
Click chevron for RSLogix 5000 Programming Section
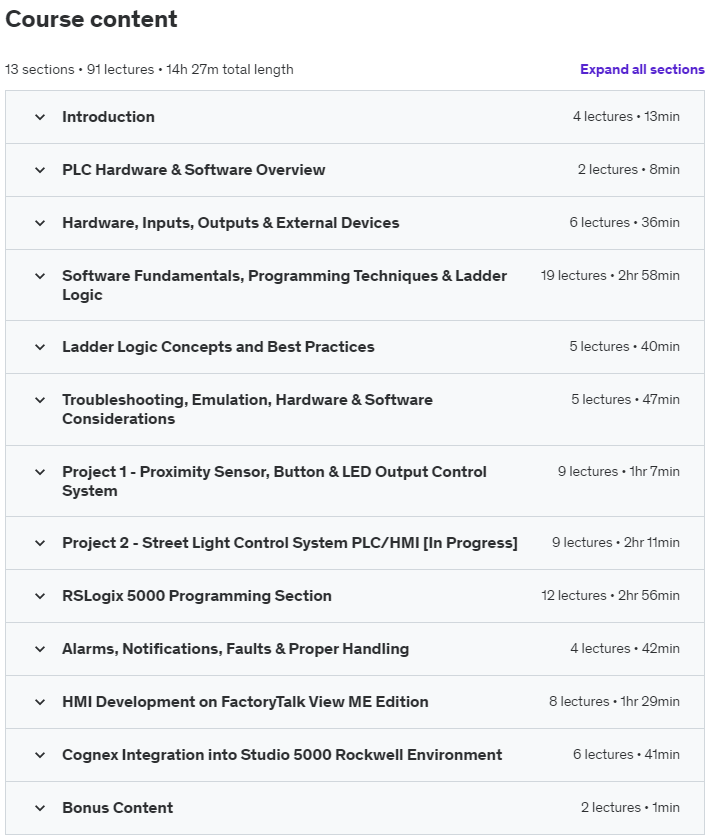[x=40, y=596]
